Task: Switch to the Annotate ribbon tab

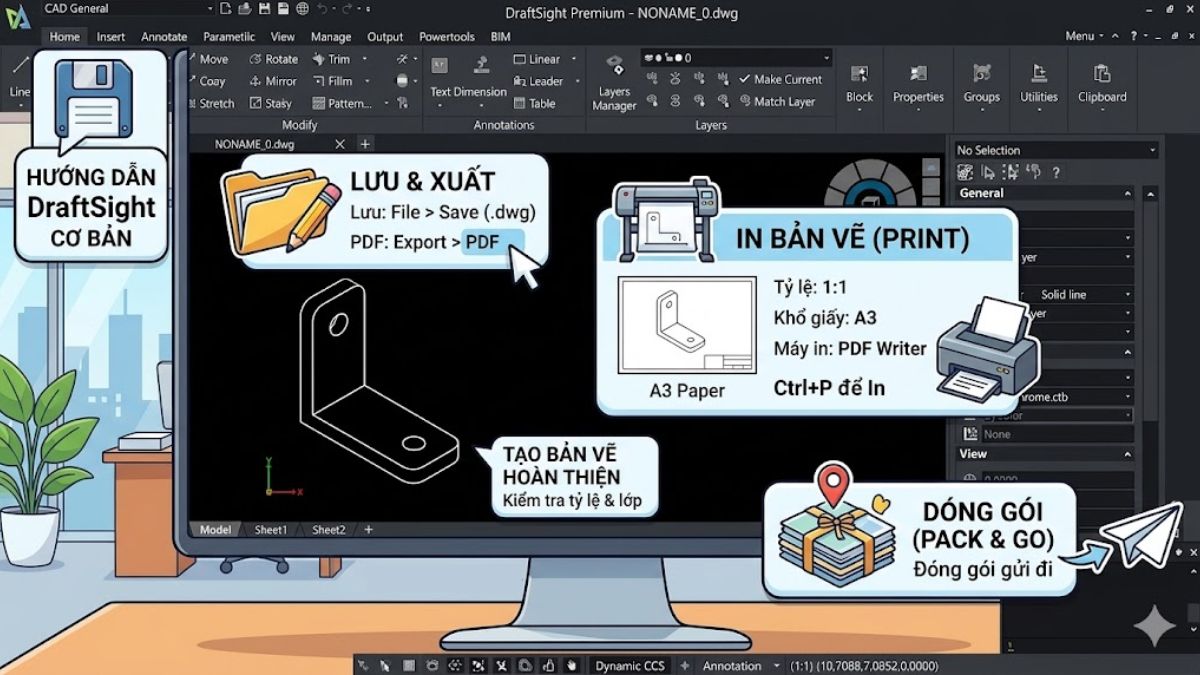Action: pyautogui.click(x=164, y=37)
